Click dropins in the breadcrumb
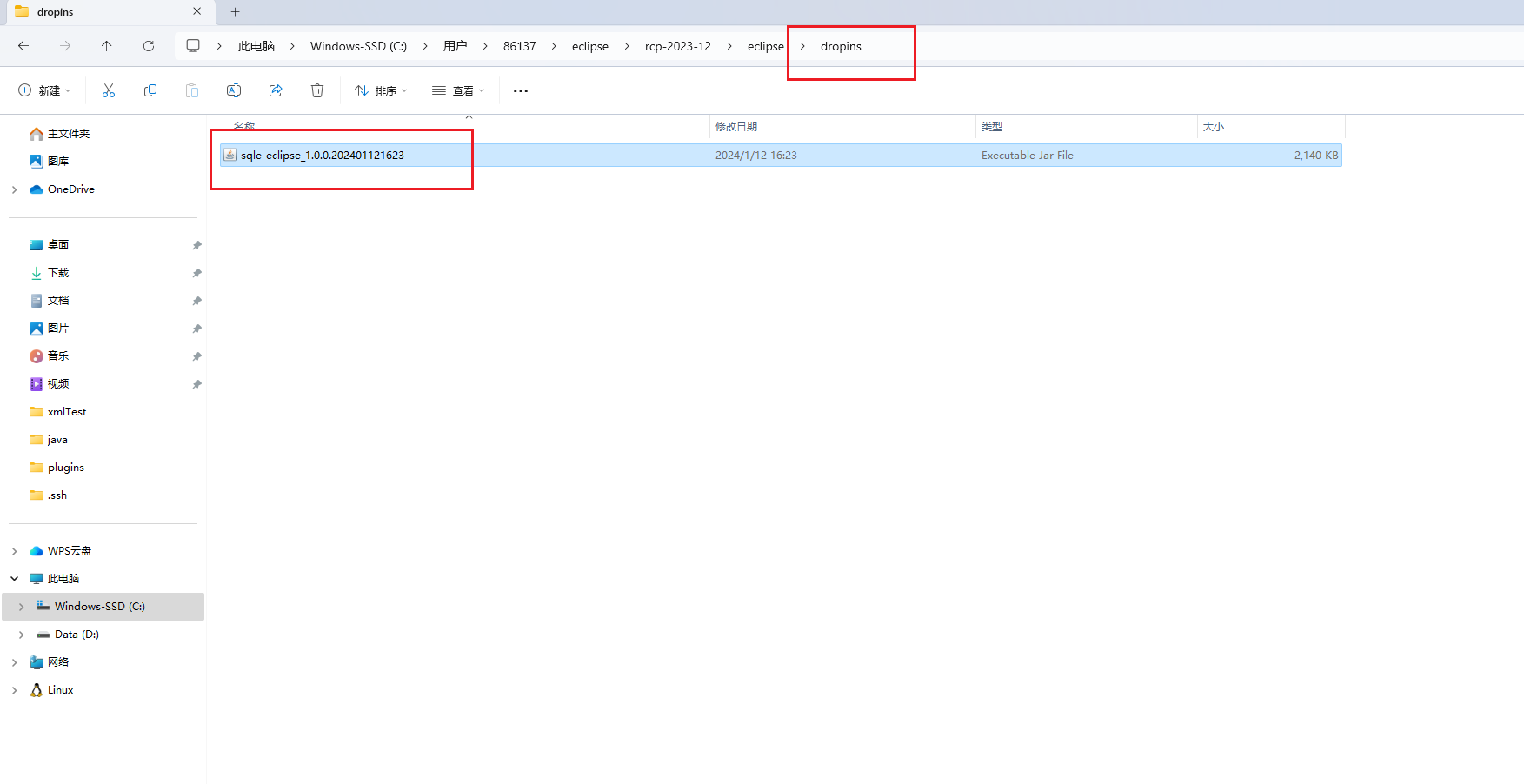The height and width of the screenshot is (784, 1524). point(841,46)
